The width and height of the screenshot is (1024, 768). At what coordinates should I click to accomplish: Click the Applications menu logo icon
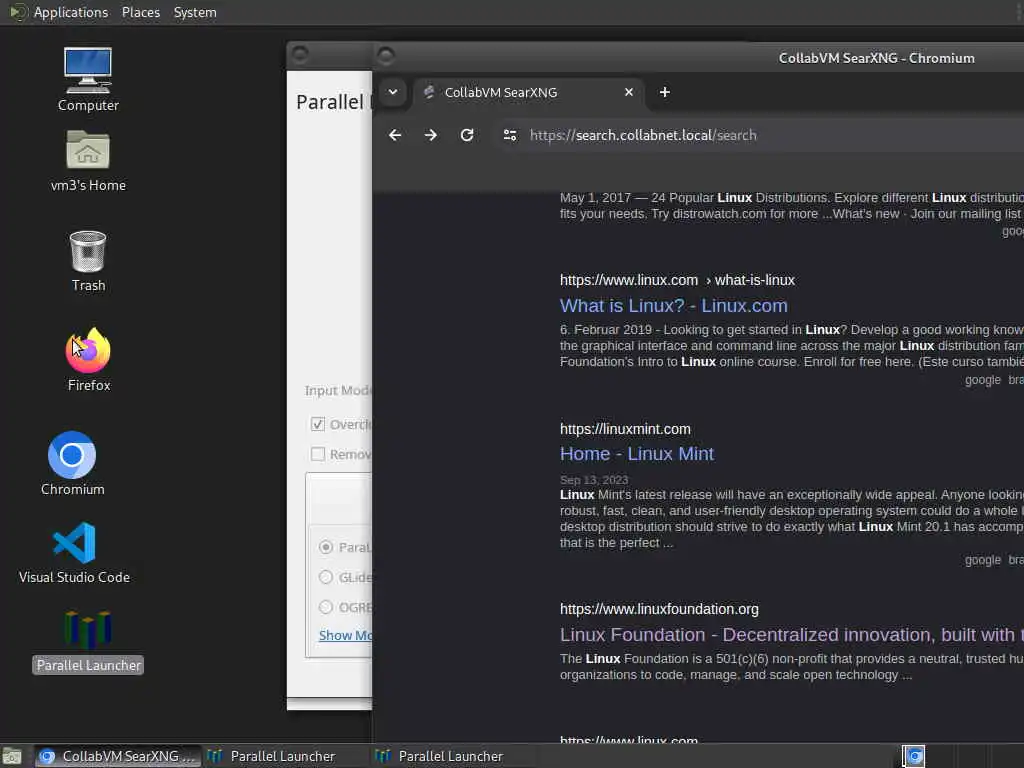[x=18, y=12]
